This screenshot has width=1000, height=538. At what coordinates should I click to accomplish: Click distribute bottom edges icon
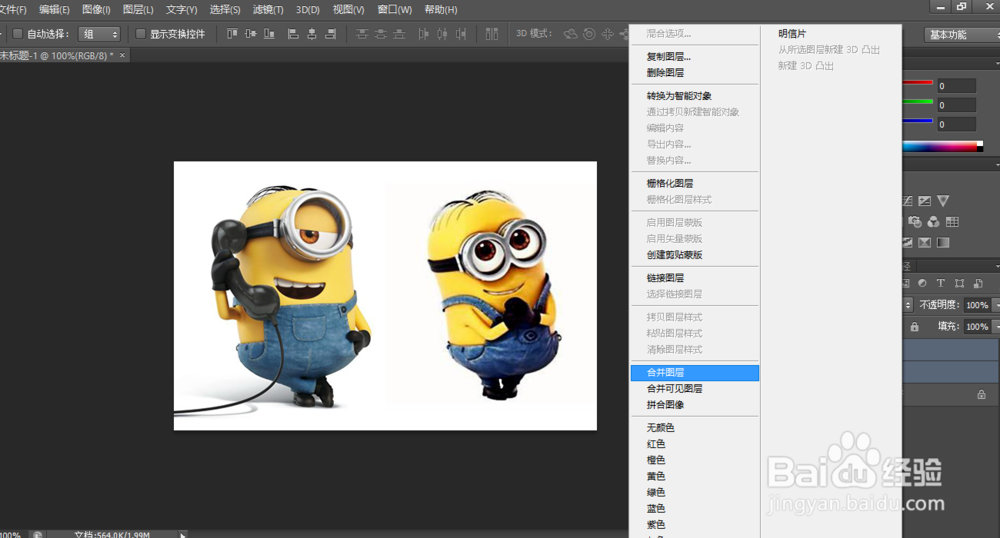[x=399, y=34]
